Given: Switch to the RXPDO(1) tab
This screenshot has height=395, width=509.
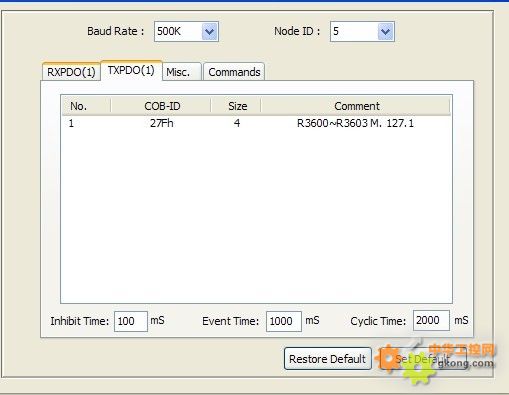Looking at the screenshot, I should coord(71,72).
